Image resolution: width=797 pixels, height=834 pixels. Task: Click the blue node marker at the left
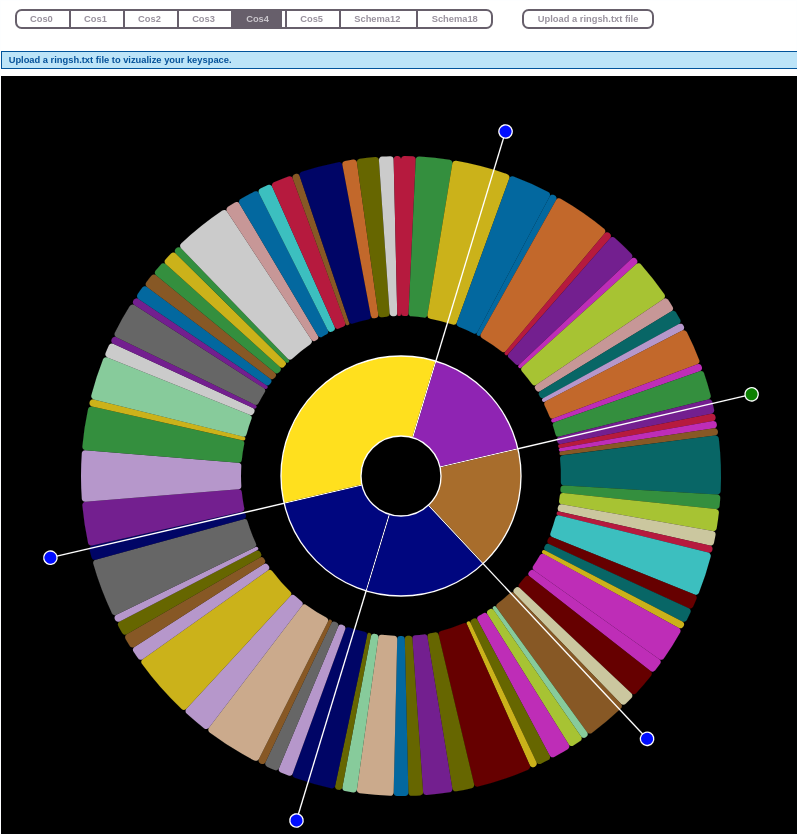click(51, 557)
